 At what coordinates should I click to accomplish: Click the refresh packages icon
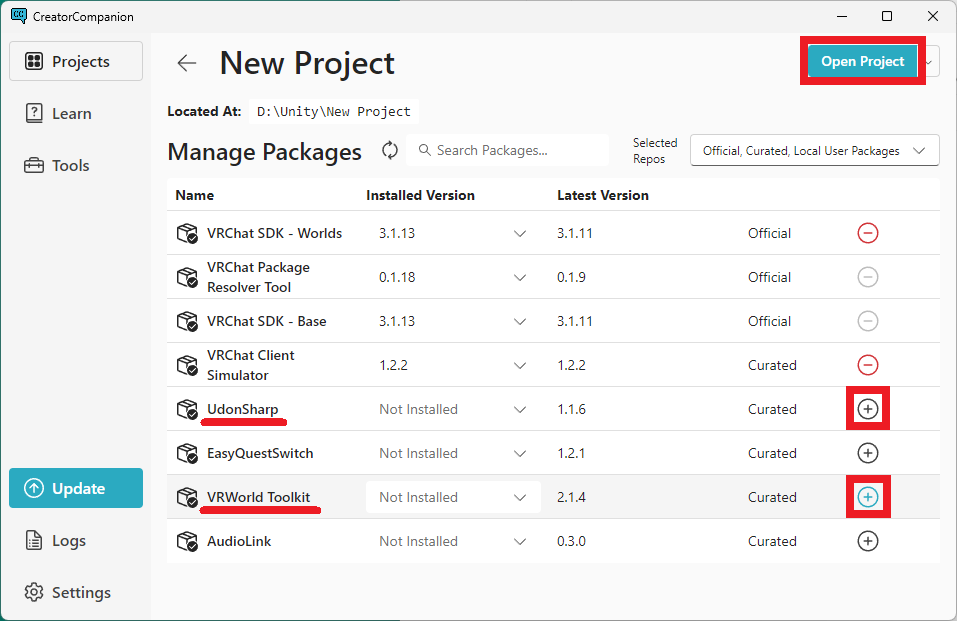(x=390, y=150)
